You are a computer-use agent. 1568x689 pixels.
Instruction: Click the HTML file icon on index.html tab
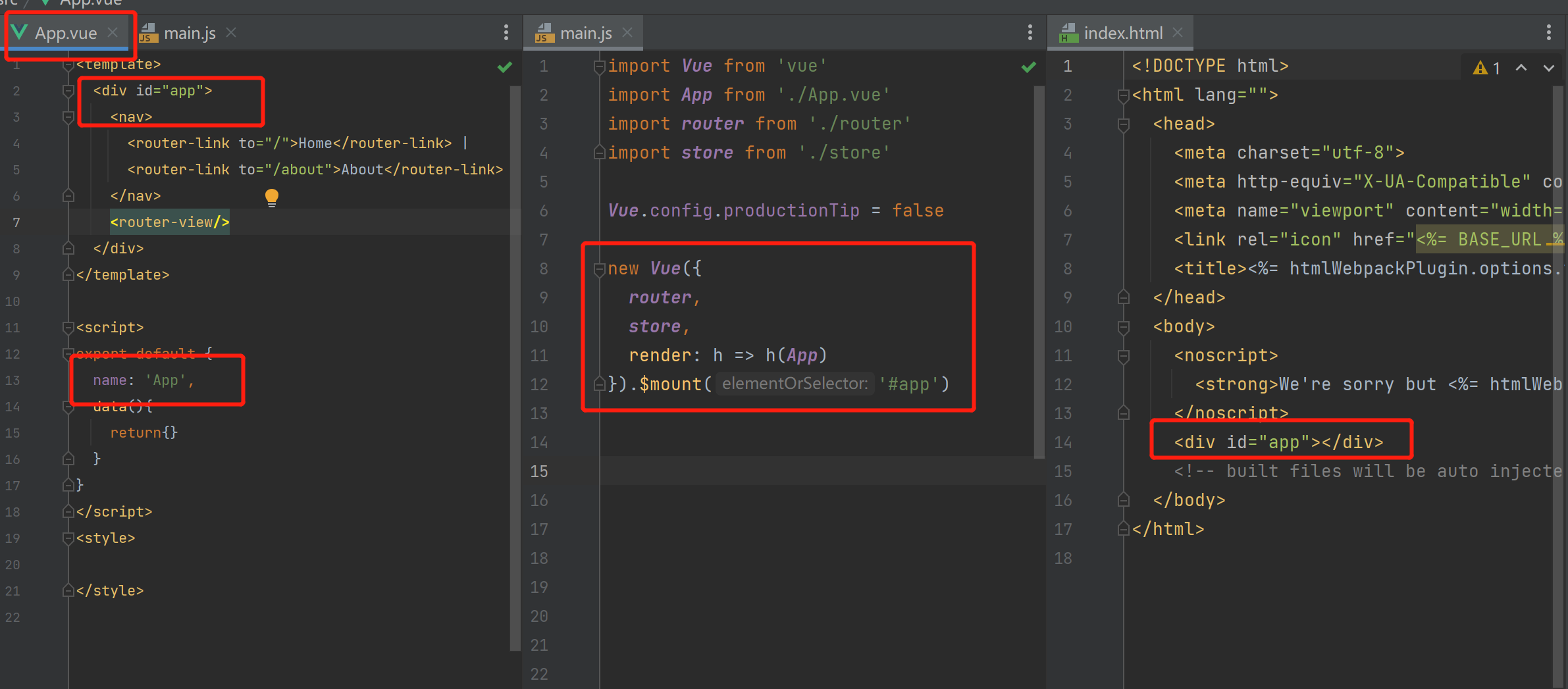[x=1068, y=33]
